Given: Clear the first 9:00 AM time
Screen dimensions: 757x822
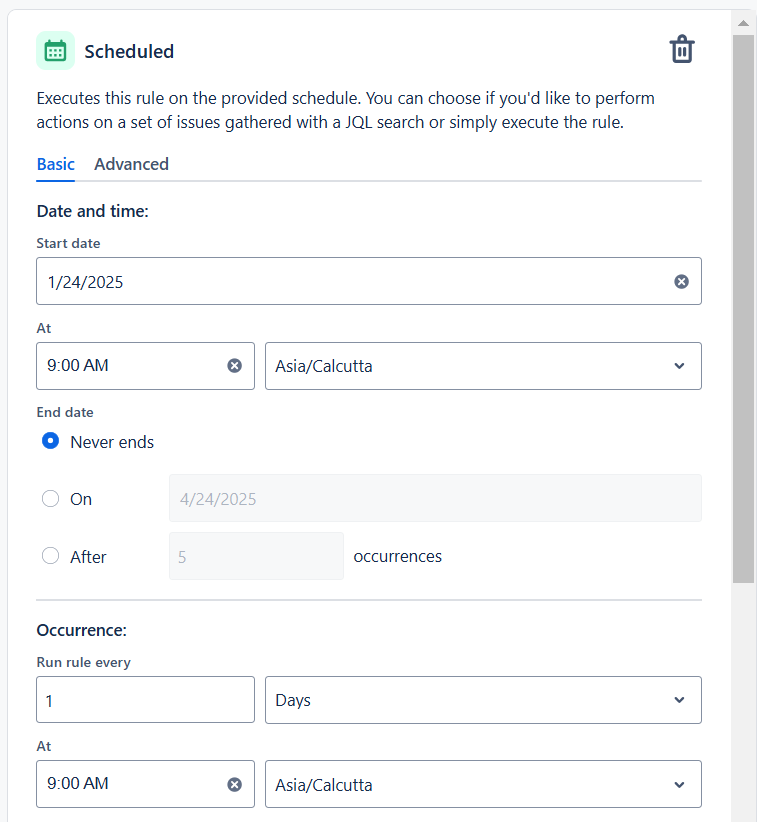Looking at the screenshot, I should [235, 366].
